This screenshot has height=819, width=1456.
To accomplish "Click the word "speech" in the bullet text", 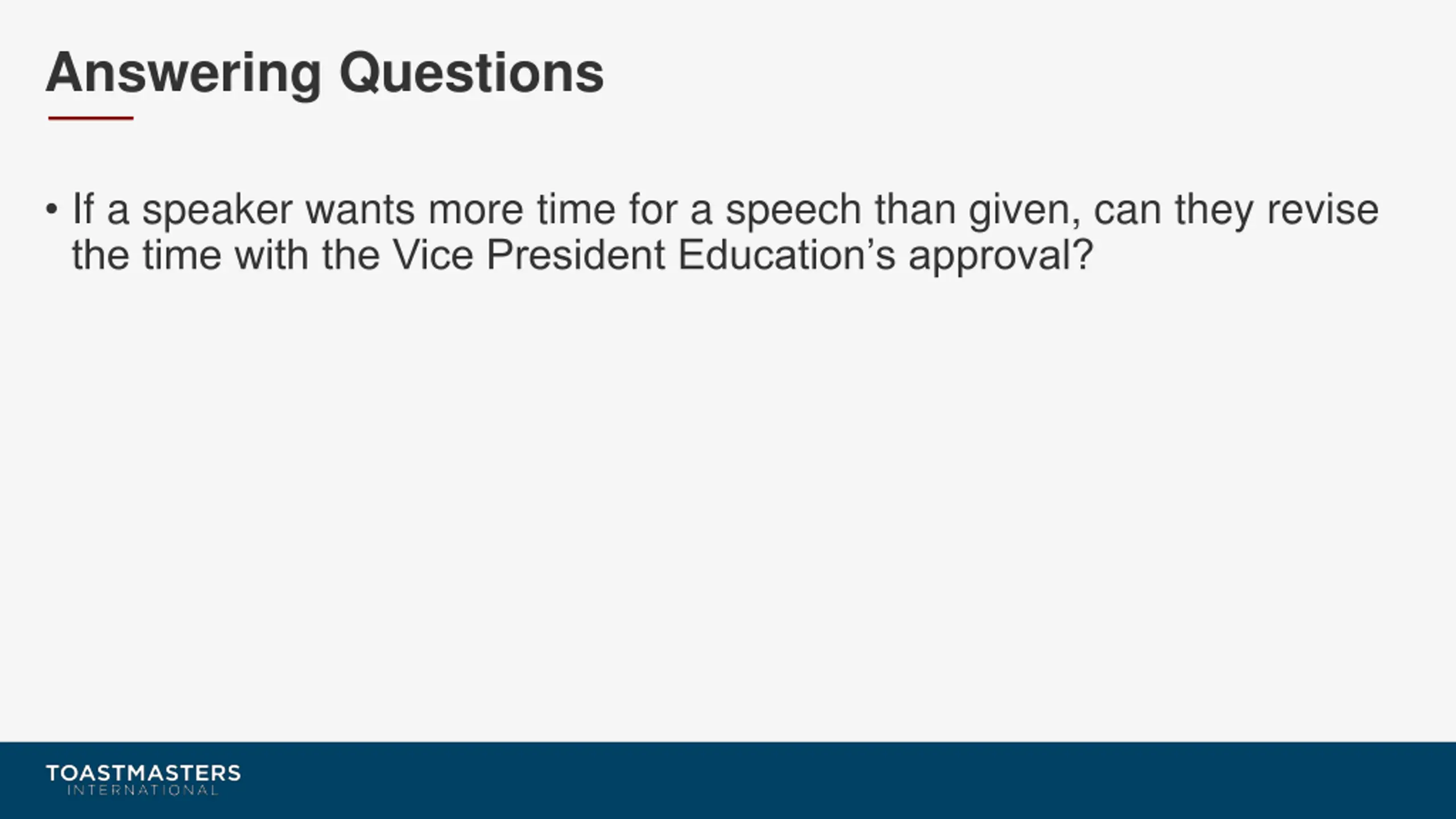I will point(793,210).
